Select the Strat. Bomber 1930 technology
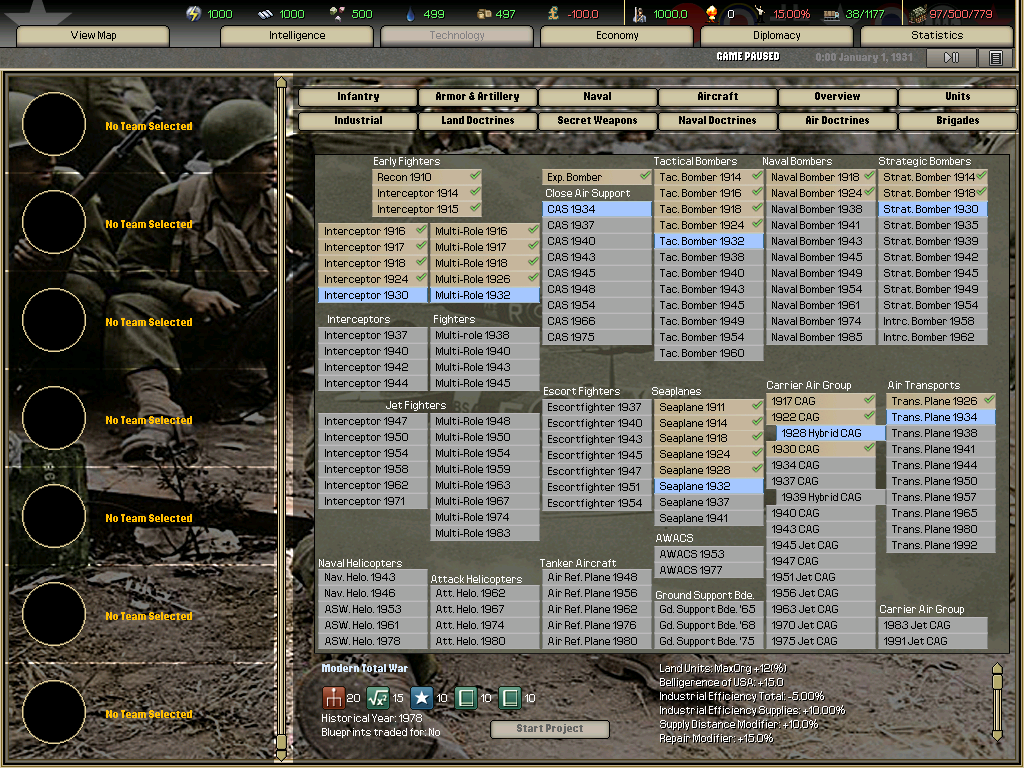 pos(932,209)
